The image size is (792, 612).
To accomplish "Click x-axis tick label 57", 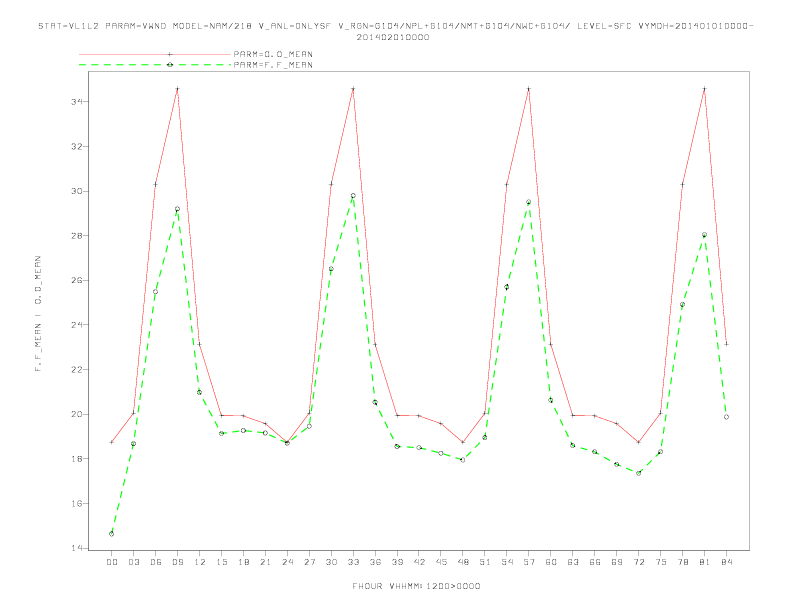I will (529, 562).
